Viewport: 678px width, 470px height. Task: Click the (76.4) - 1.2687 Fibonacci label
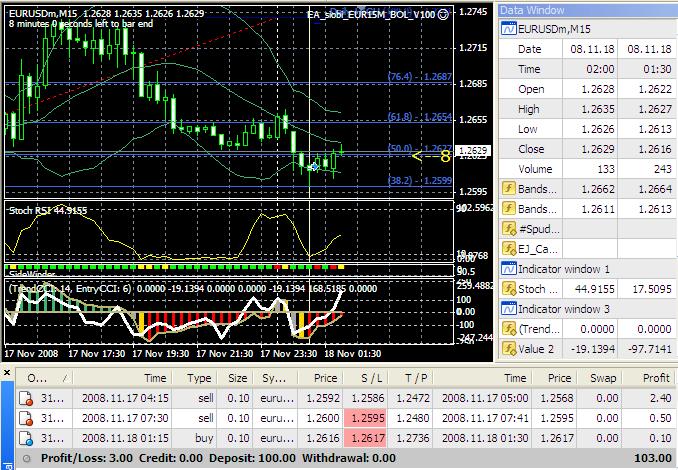tap(419, 77)
